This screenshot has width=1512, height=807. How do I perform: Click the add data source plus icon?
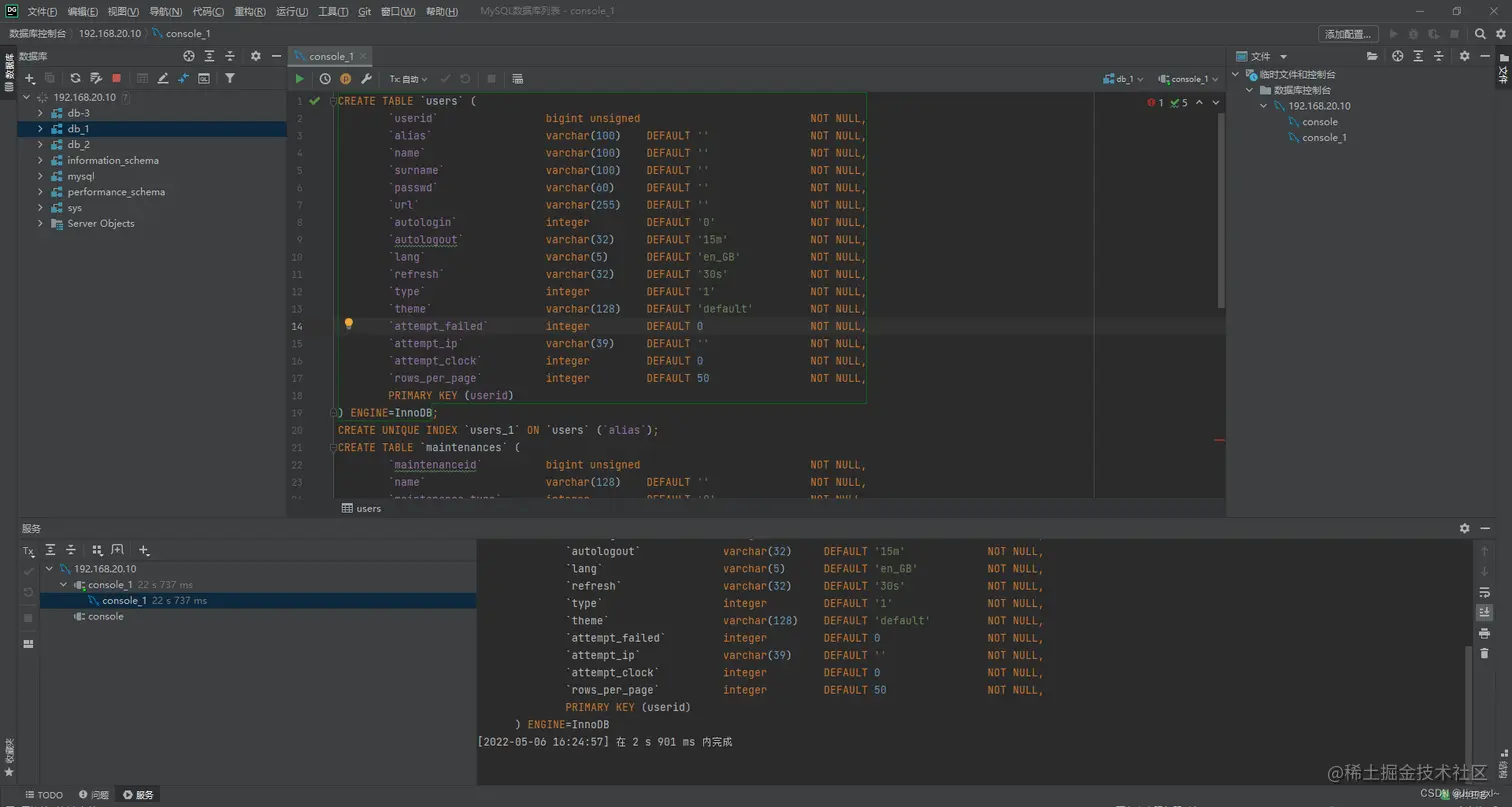click(30, 78)
